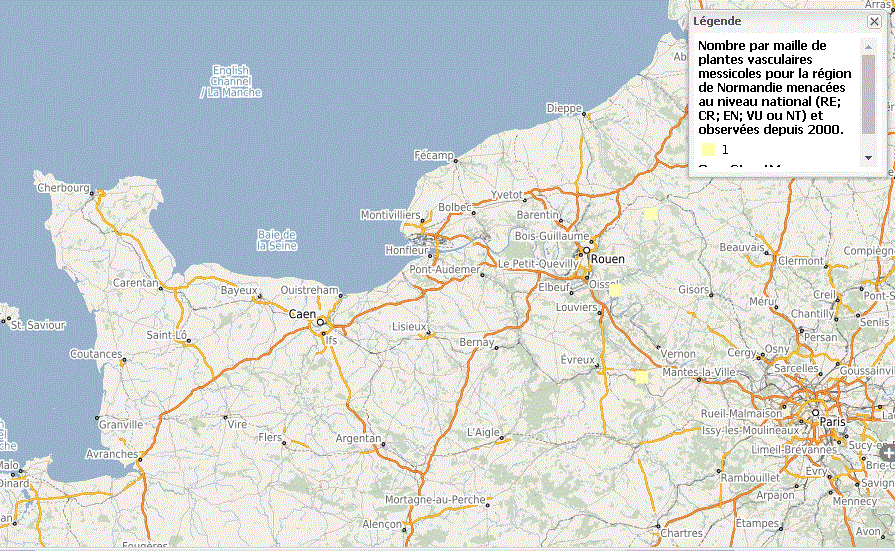Click the legend scrollbar up arrow

(x=868, y=45)
